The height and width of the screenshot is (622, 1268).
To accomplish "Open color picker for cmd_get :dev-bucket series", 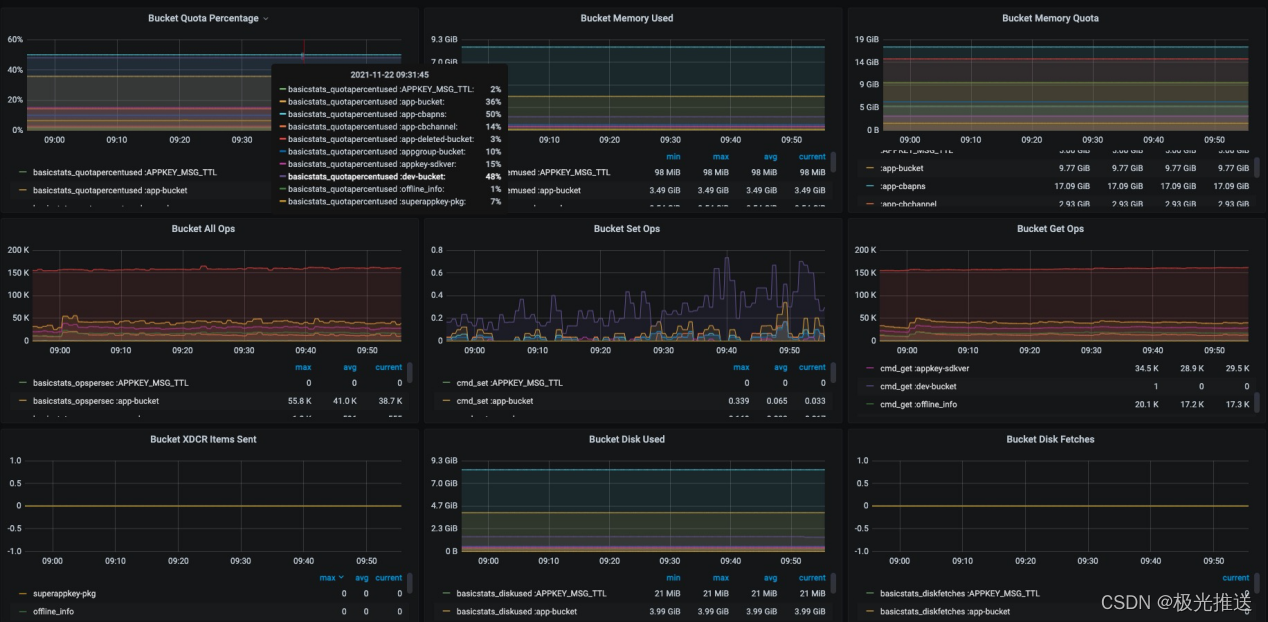I will coord(870,386).
